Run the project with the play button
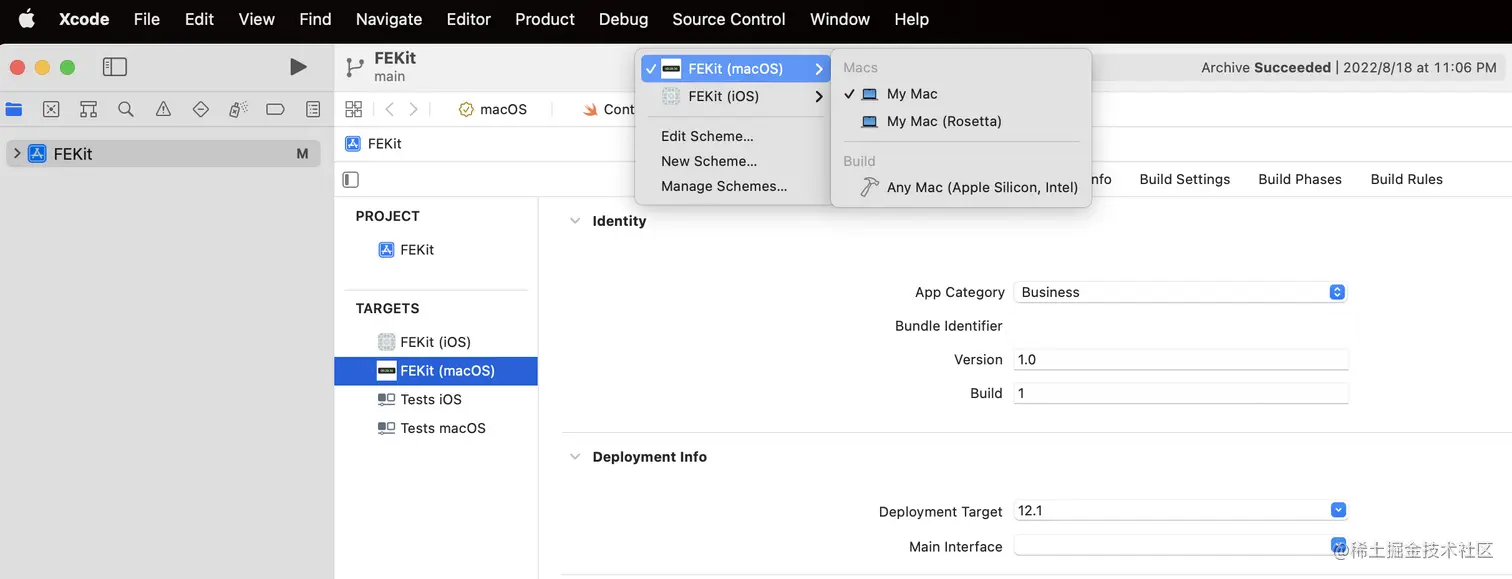 click(x=298, y=67)
